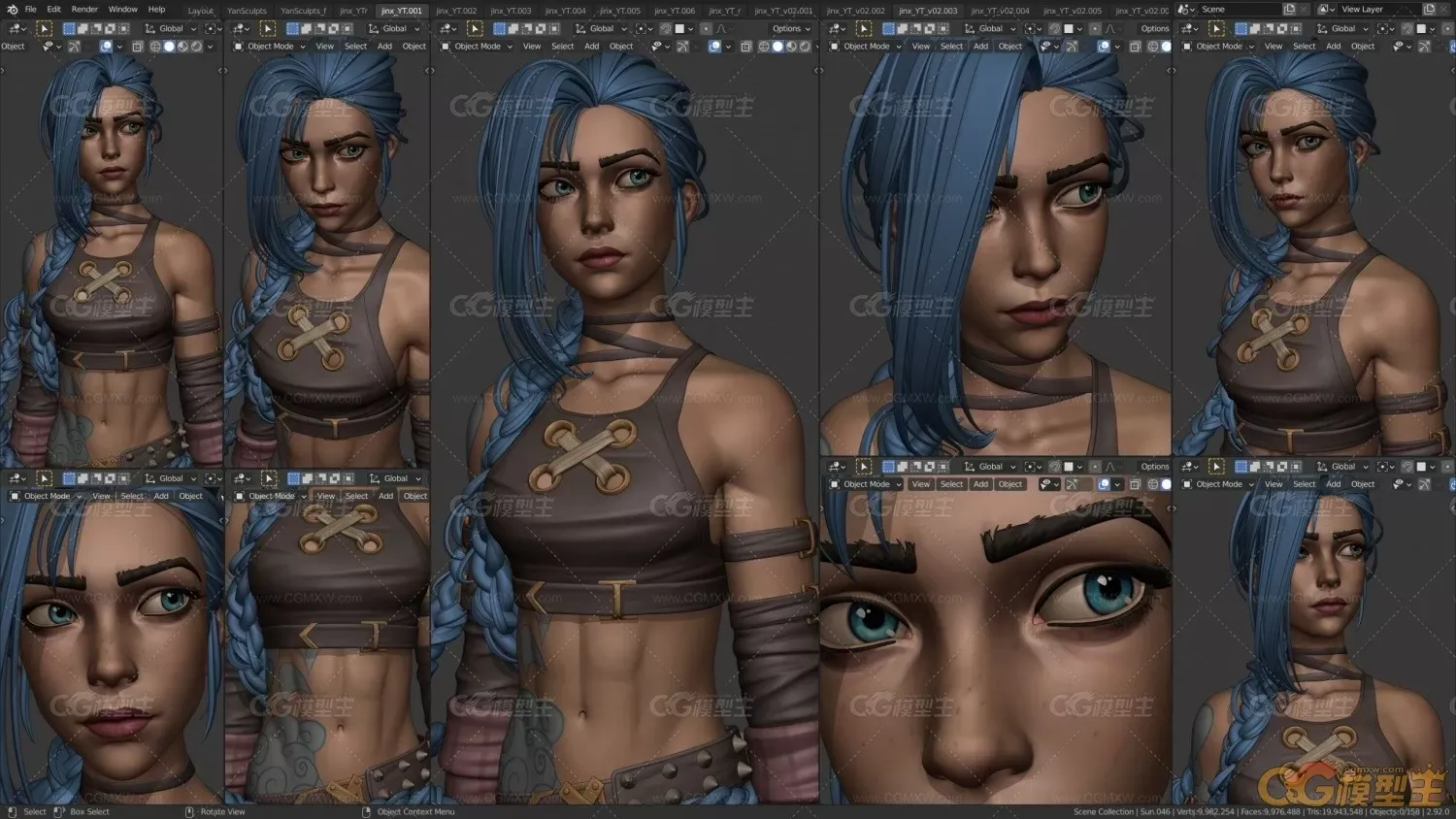Toggle proportional editing in profile face viewport
Screen dimensions: 1456x819
coord(1095,29)
